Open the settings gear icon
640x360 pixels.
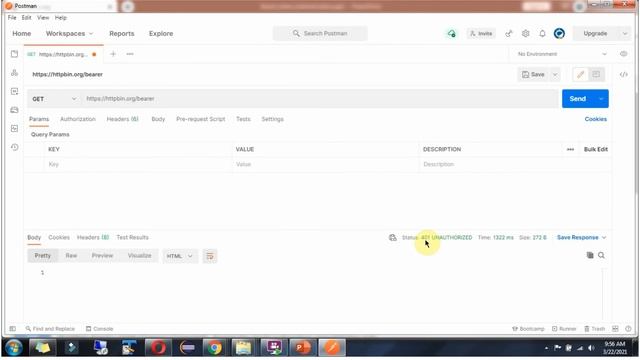pos(526,33)
